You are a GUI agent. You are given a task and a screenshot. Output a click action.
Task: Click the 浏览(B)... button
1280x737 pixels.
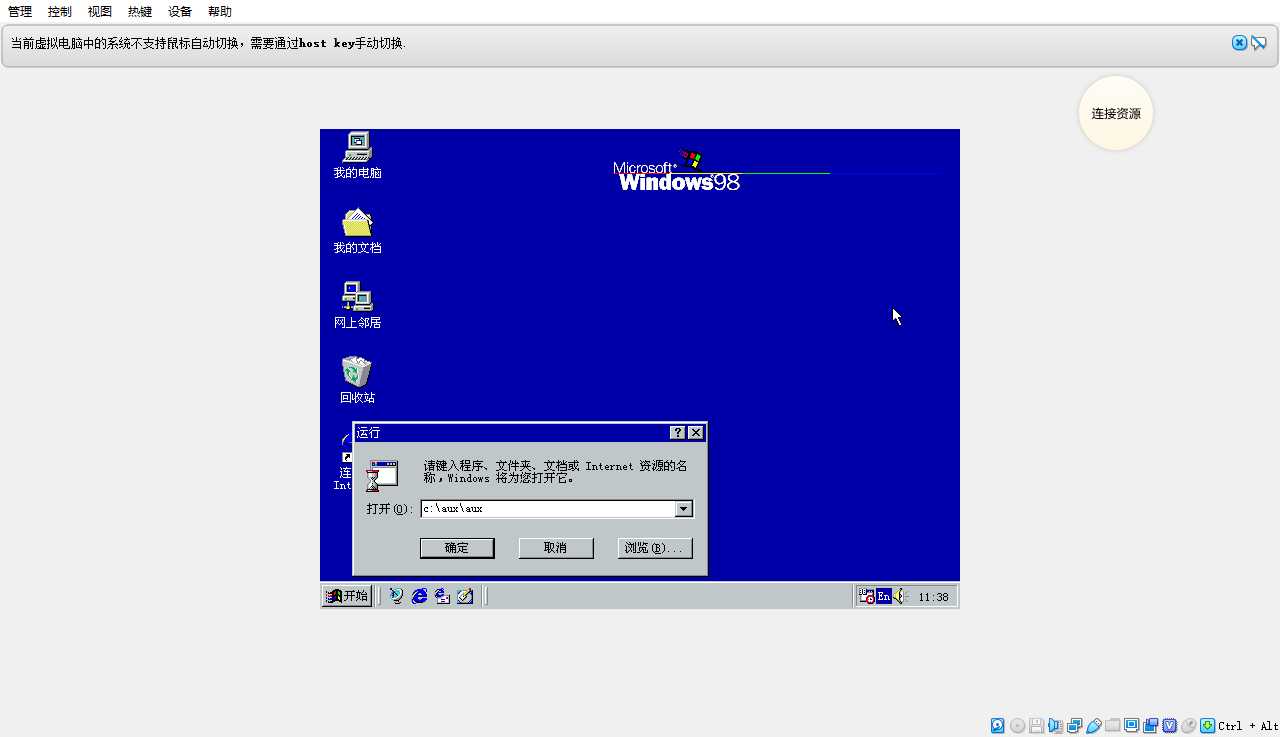point(655,548)
